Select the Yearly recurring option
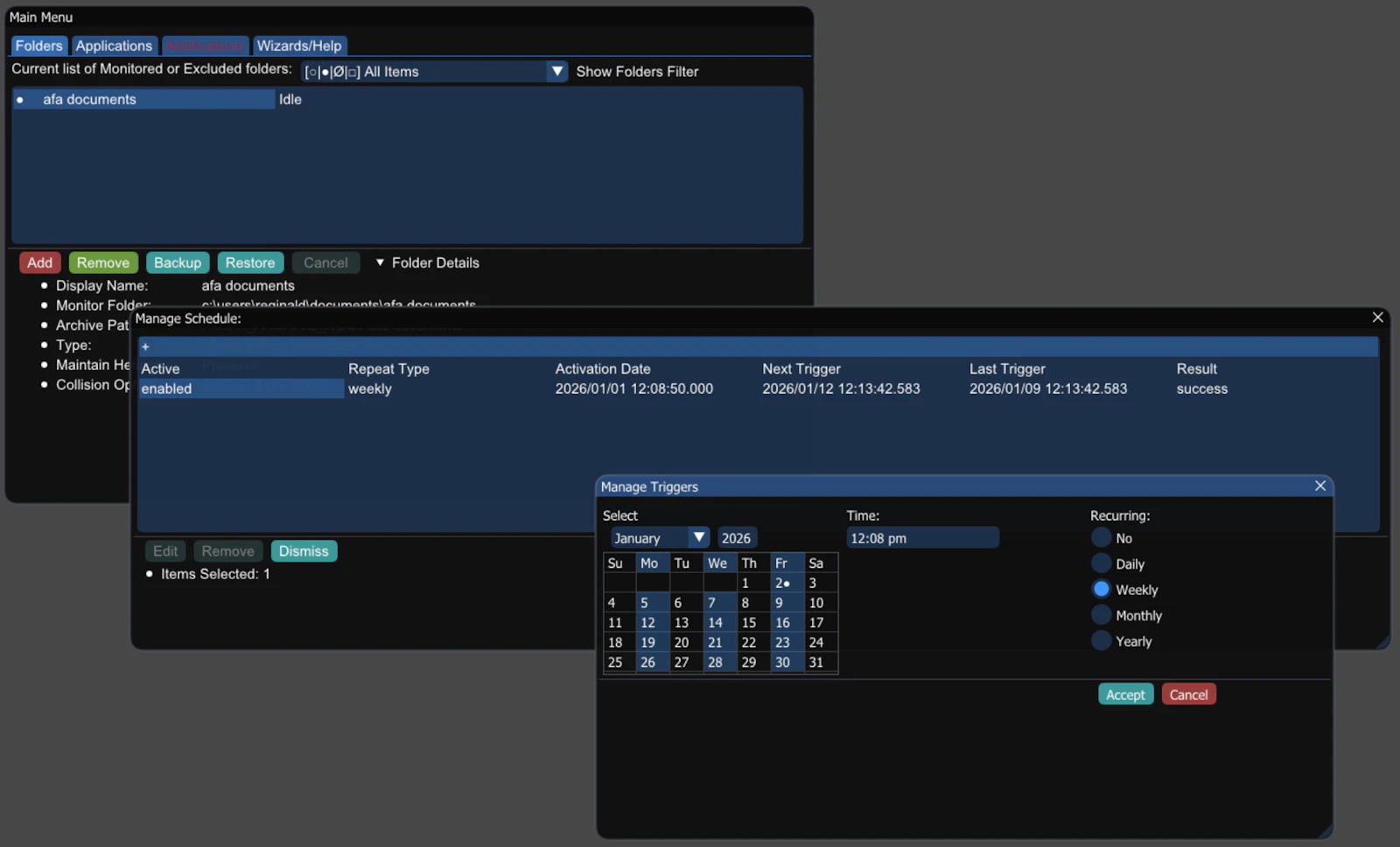1400x847 pixels. coord(1102,640)
